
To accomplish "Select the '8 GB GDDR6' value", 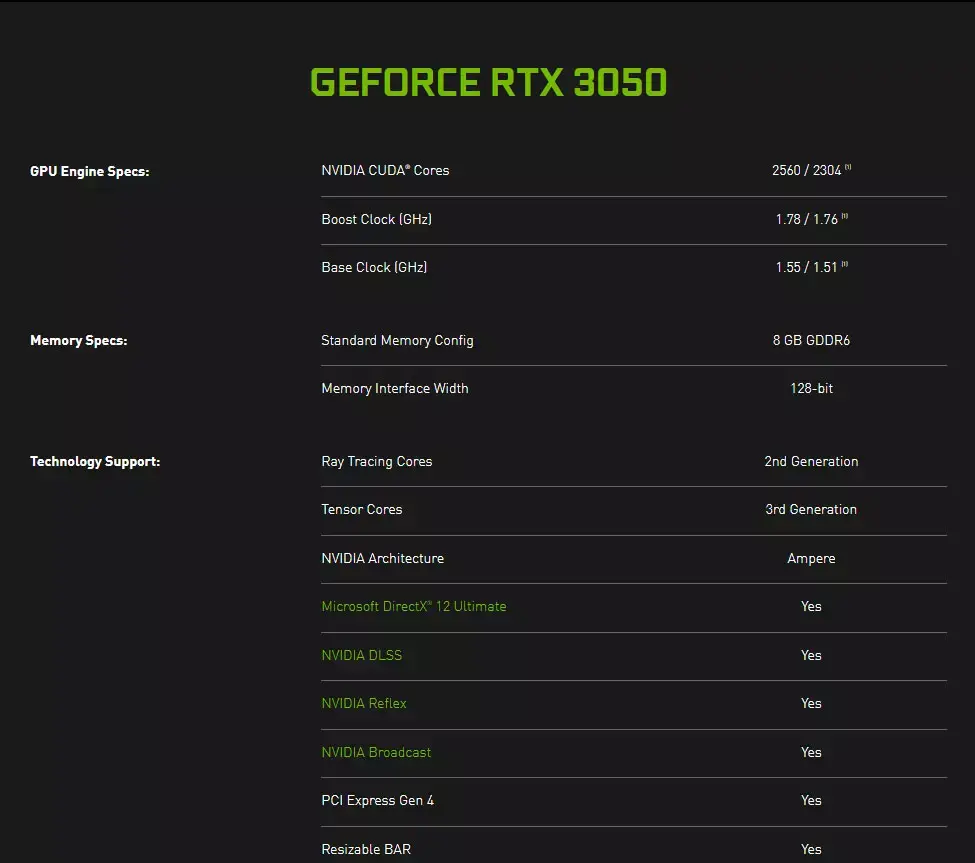I will point(811,340).
